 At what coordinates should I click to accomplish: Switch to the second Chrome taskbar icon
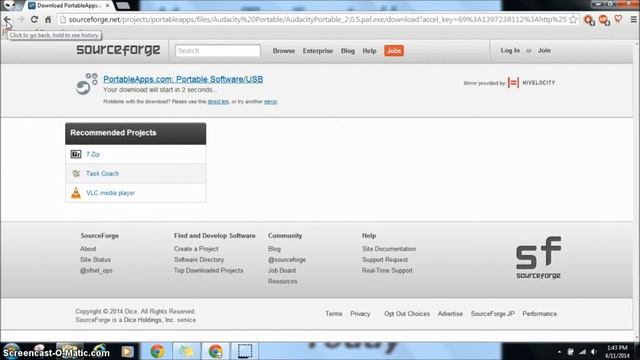click(x=216, y=351)
